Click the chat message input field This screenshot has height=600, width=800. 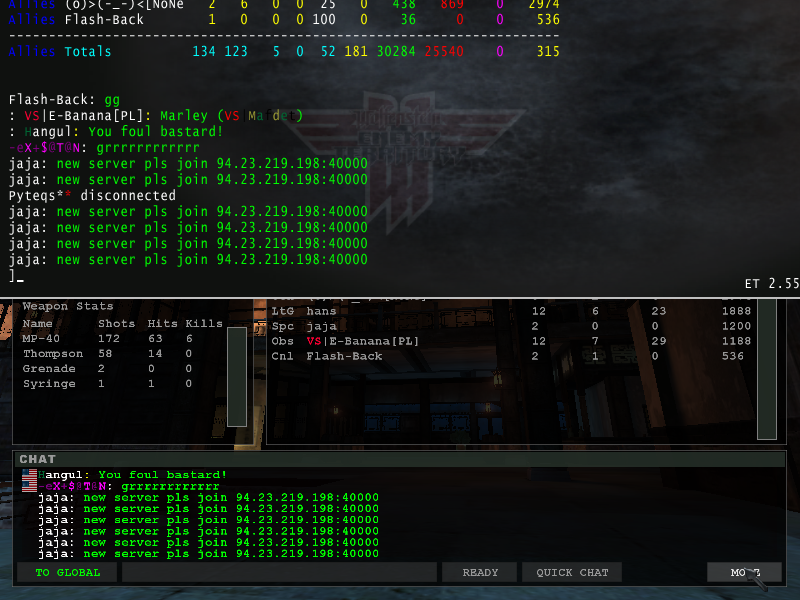(278, 573)
